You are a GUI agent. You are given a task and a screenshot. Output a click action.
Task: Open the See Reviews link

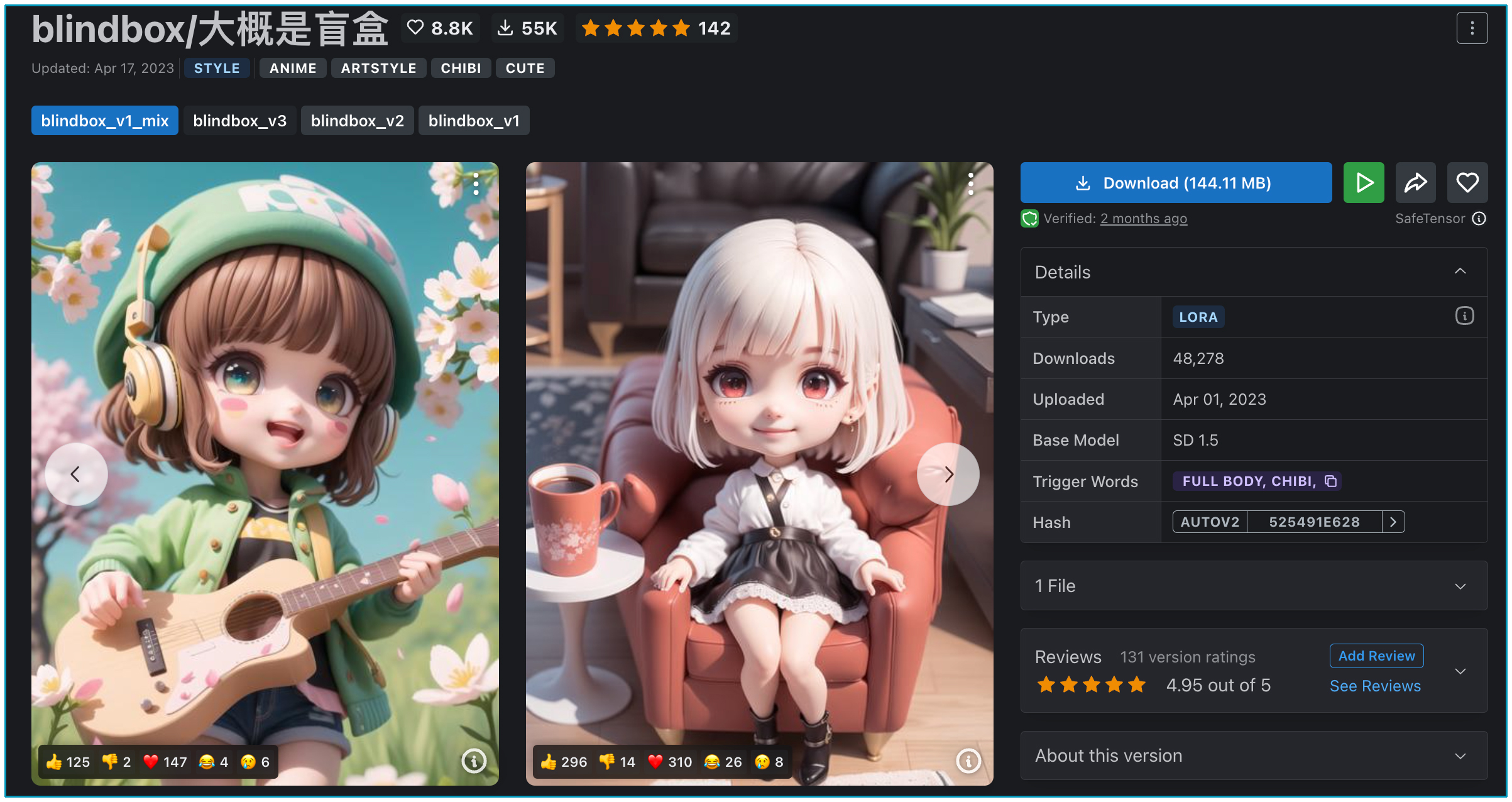[1374, 686]
